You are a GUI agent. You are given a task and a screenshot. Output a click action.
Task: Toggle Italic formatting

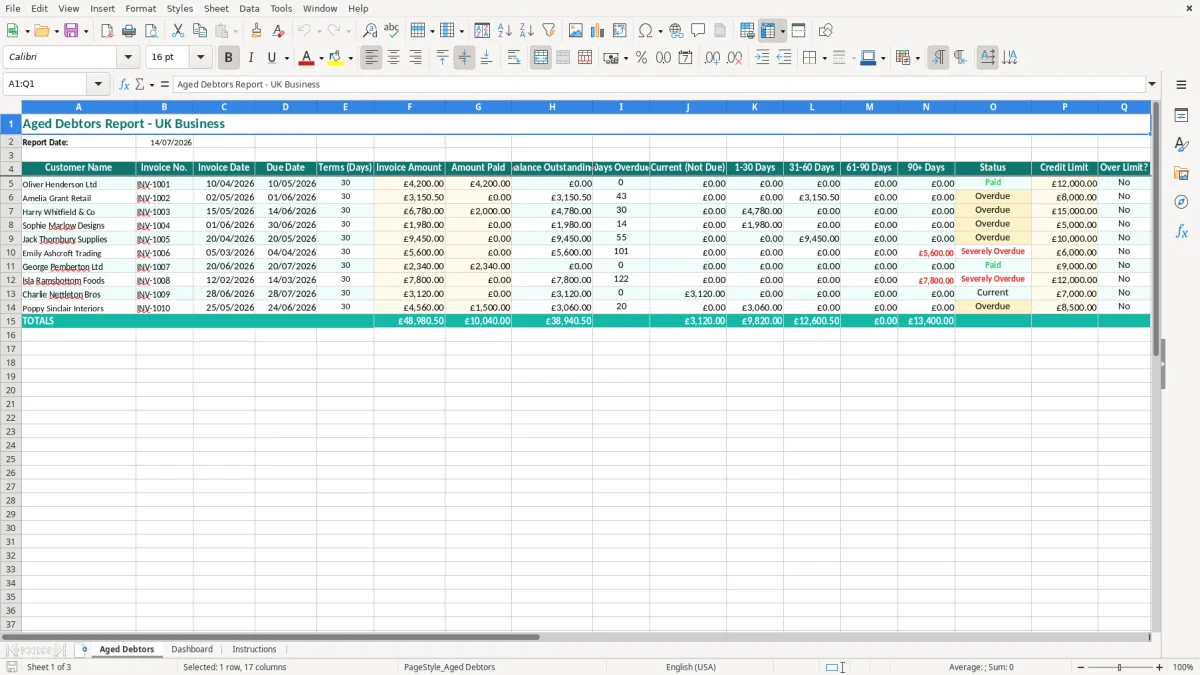[250, 58]
